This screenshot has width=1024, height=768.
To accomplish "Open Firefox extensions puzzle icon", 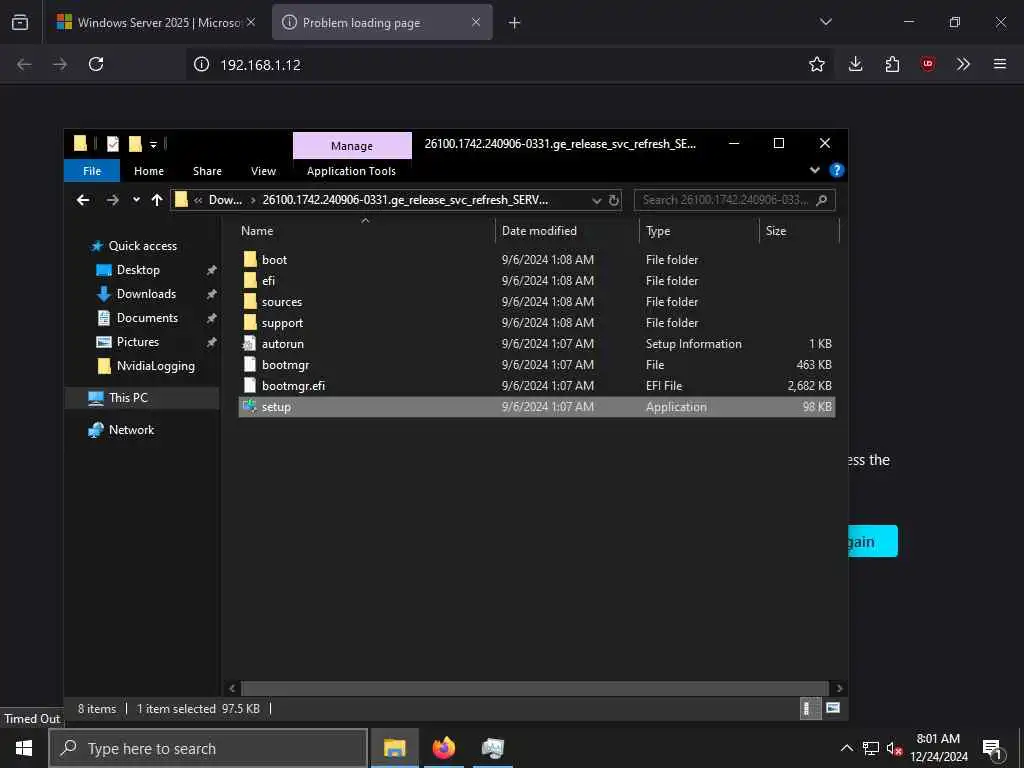I will 892,64.
